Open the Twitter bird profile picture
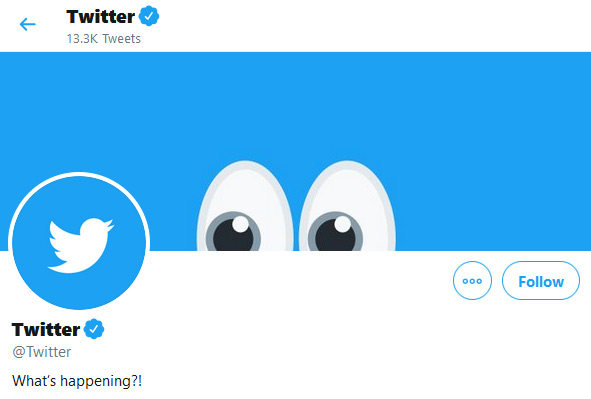This screenshot has width=591, height=399. click(79, 242)
